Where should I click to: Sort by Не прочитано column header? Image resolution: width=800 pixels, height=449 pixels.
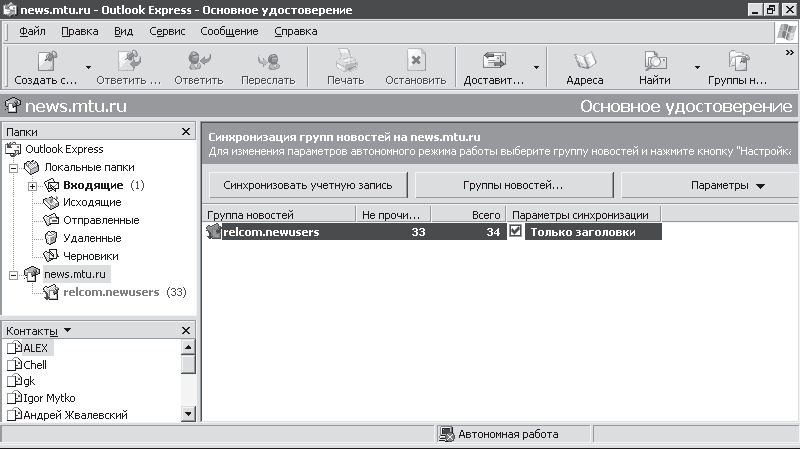[x=393, y=214]
